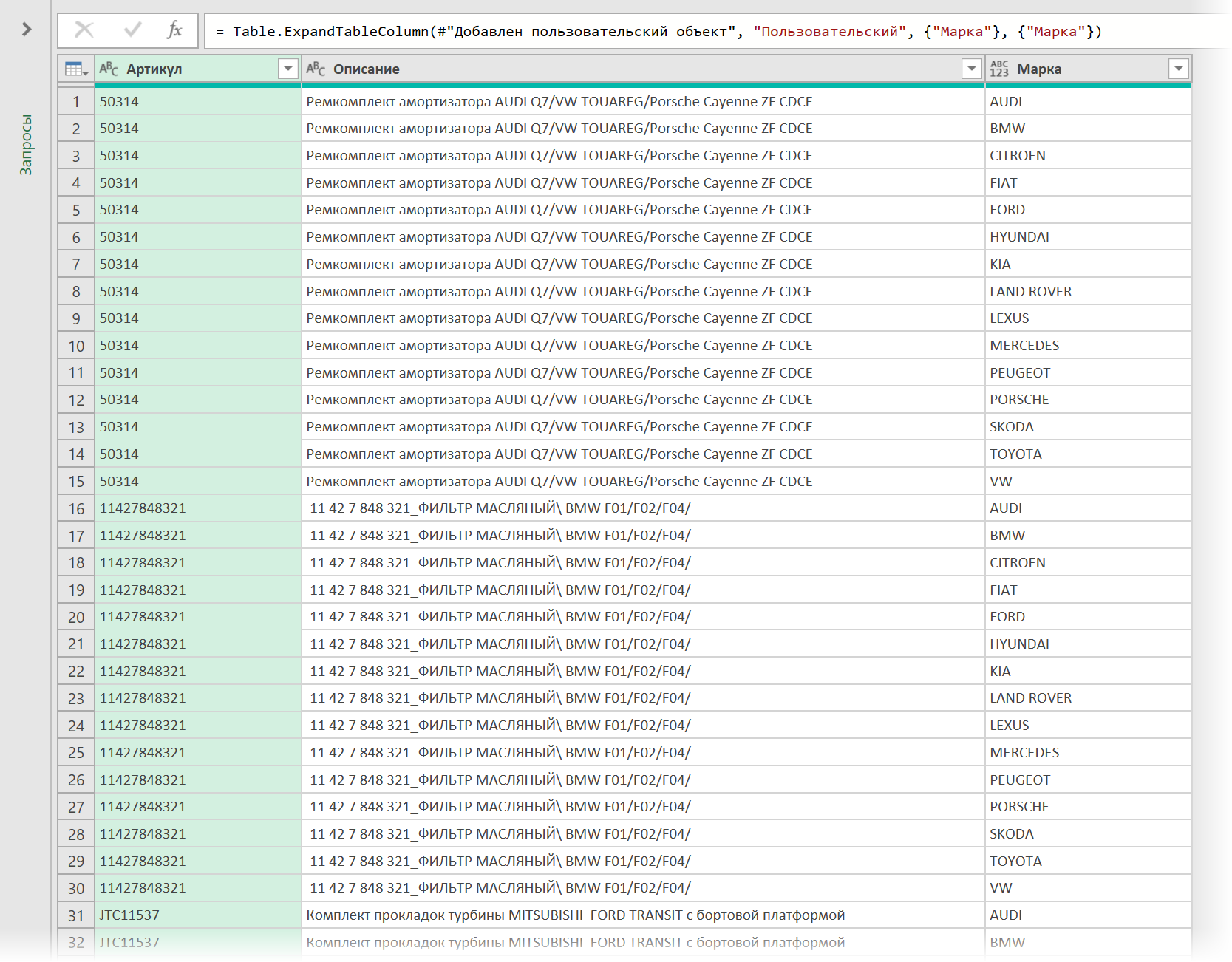Viewport: 1232px width, 962px height.
Task: Click SKODA in Марка row 13
Action: [1012, 427]
